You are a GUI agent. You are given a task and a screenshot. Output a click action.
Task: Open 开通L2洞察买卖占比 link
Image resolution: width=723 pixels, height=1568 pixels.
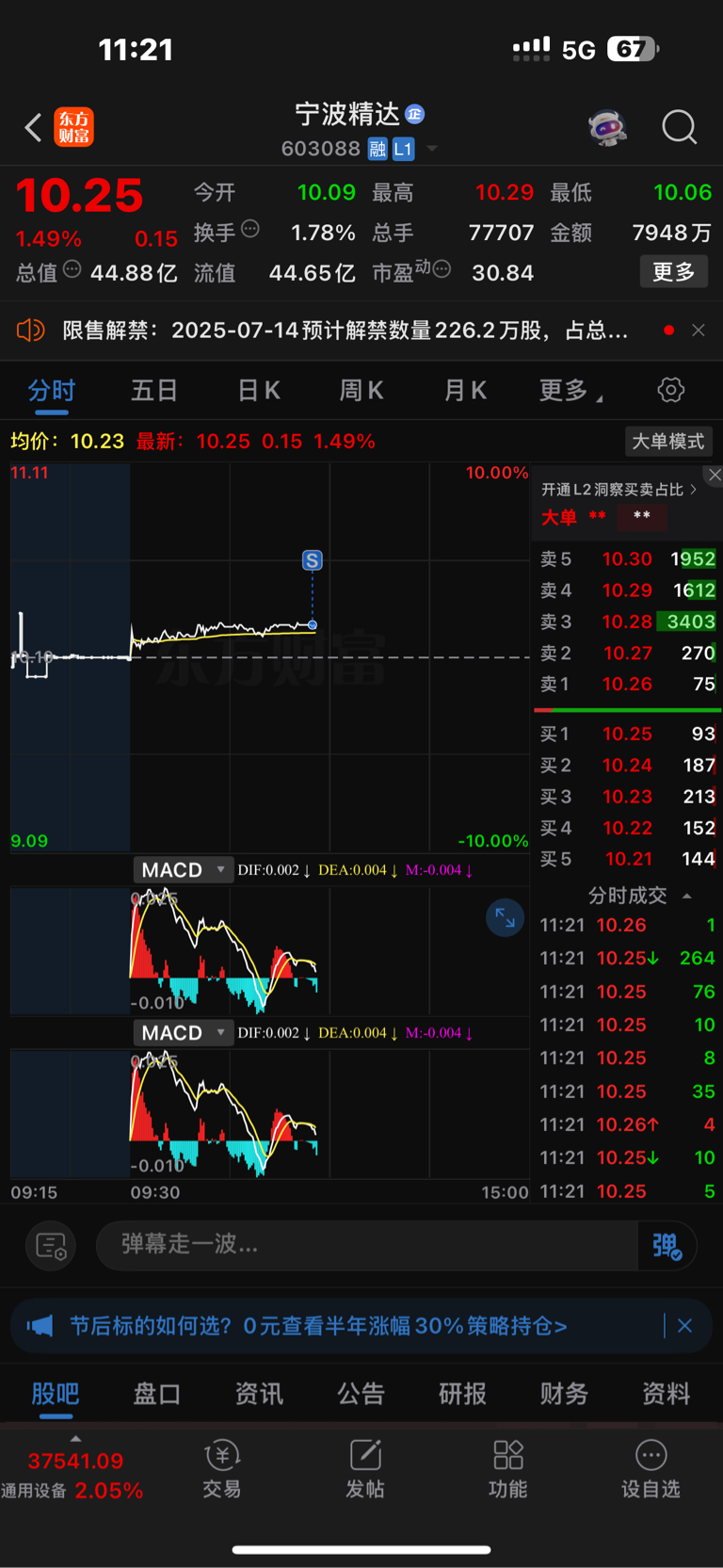coord(619,490)
